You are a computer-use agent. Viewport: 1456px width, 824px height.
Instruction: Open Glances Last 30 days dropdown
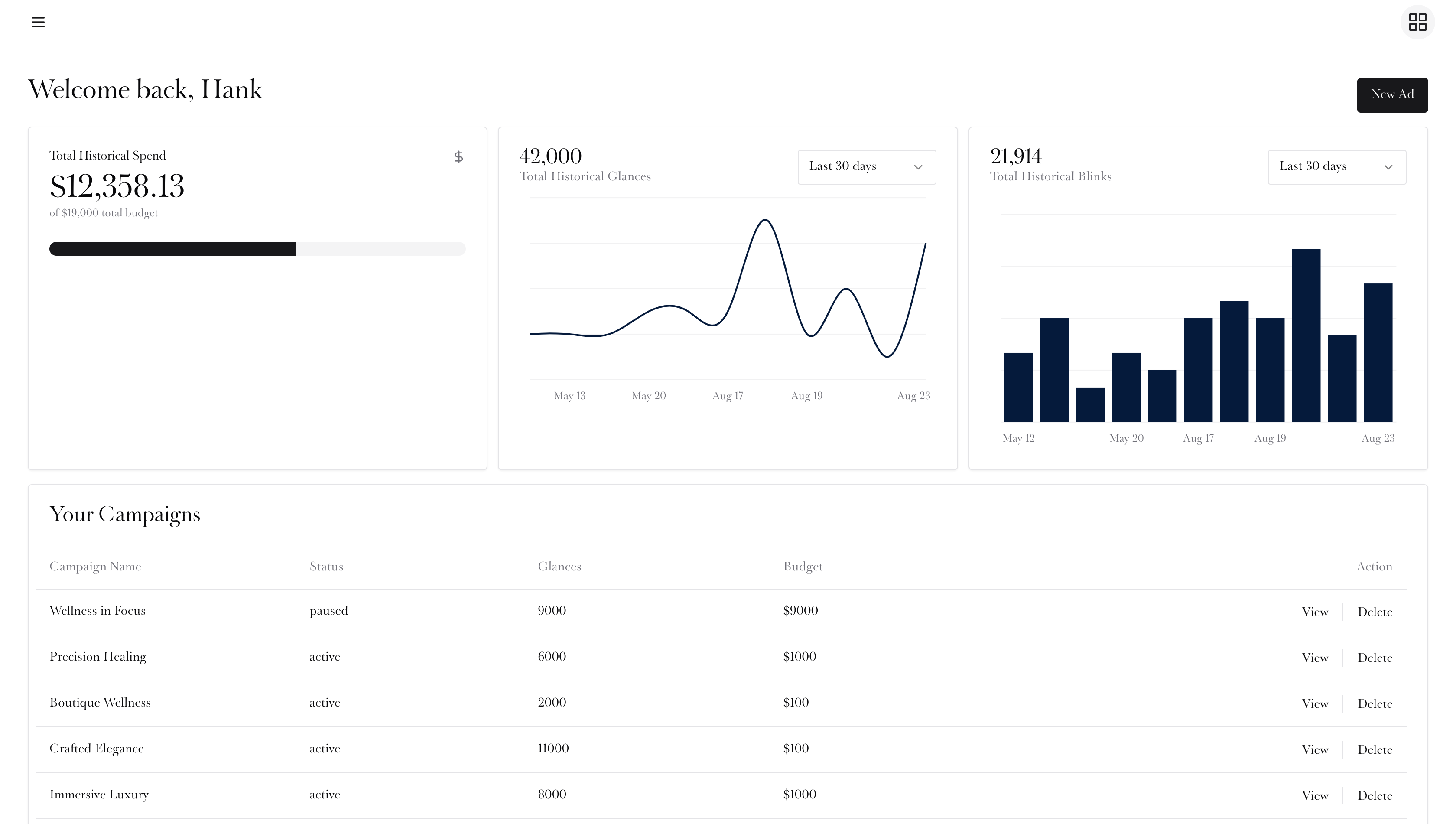(x=866, y=167)
